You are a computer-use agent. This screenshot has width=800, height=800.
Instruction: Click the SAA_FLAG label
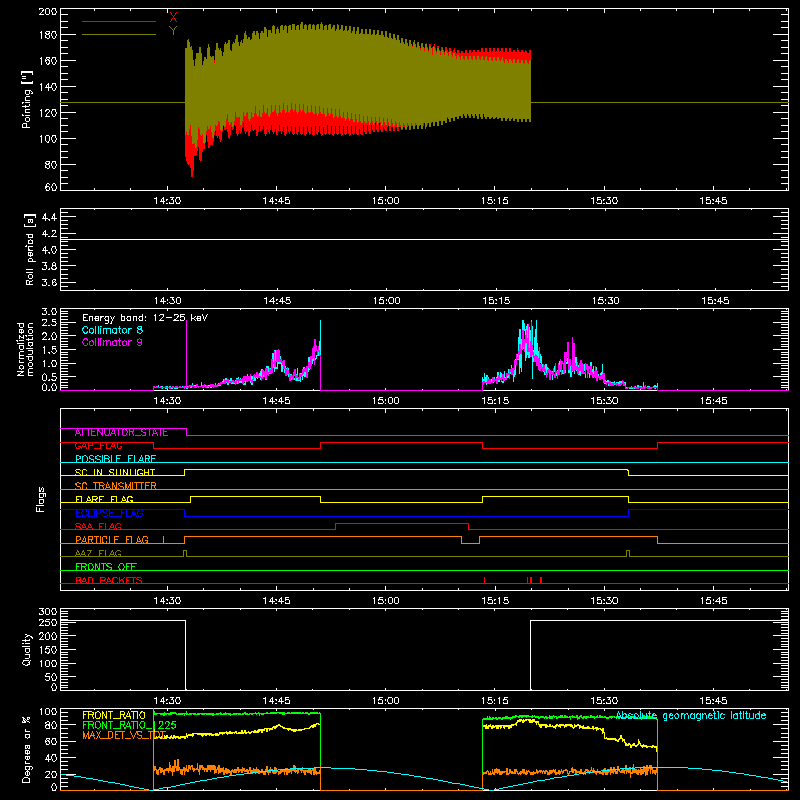point(98,527)
